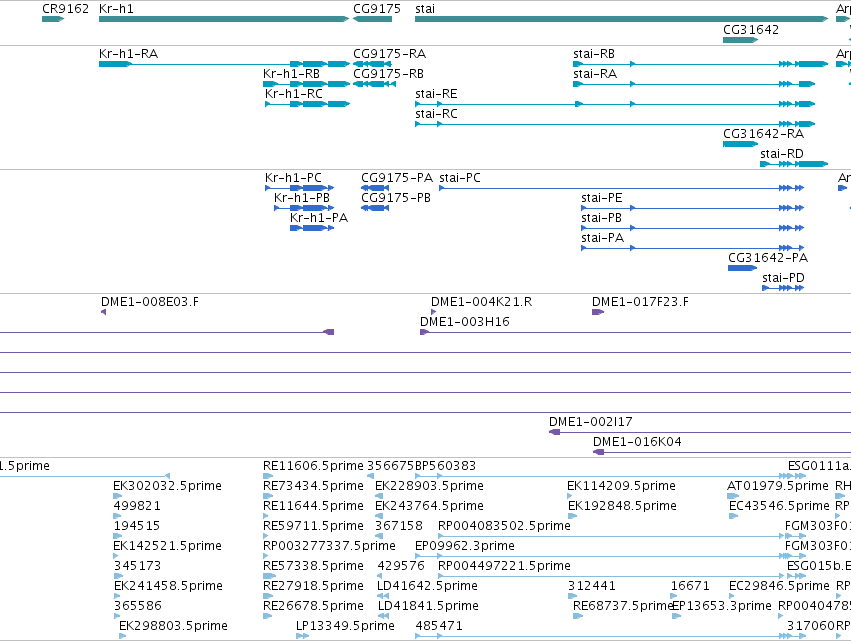Viewport: 851px width, 641px height.
Task: Click the EK241458.5prime EST
Action: (x=117, y=596)
